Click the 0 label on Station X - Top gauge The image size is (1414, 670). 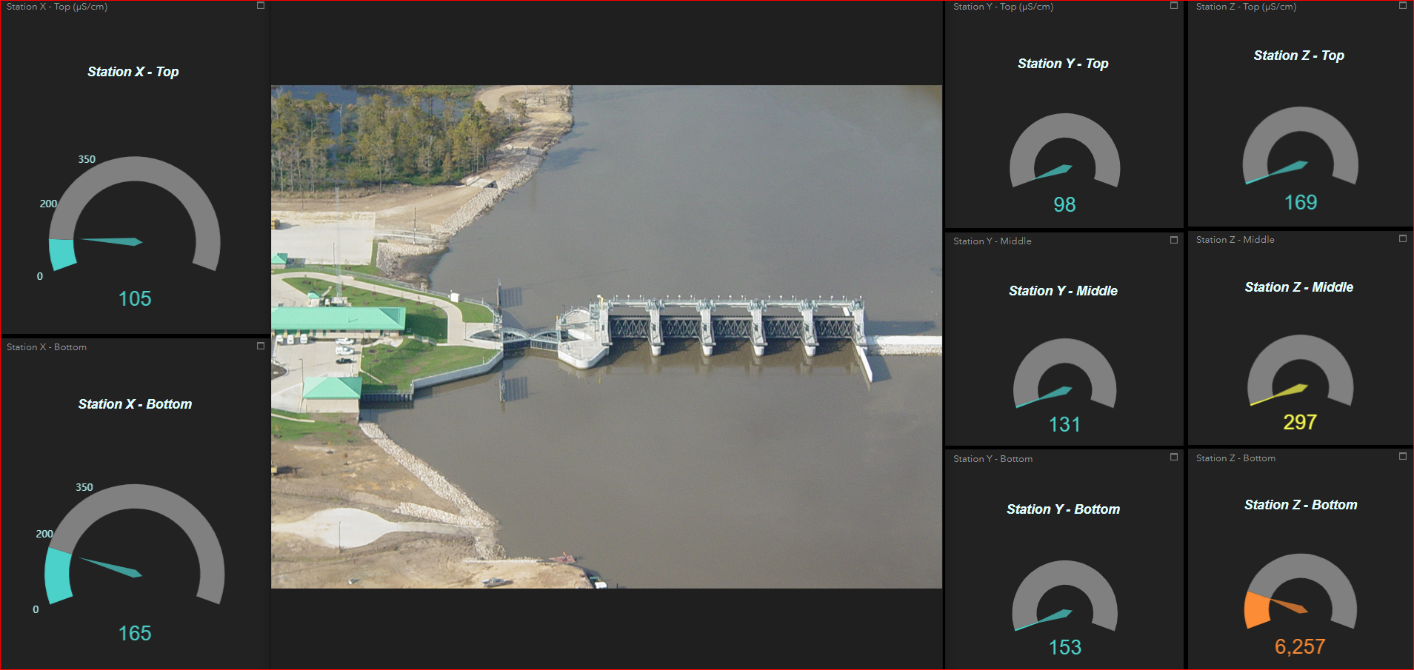[x=40, y=276]
